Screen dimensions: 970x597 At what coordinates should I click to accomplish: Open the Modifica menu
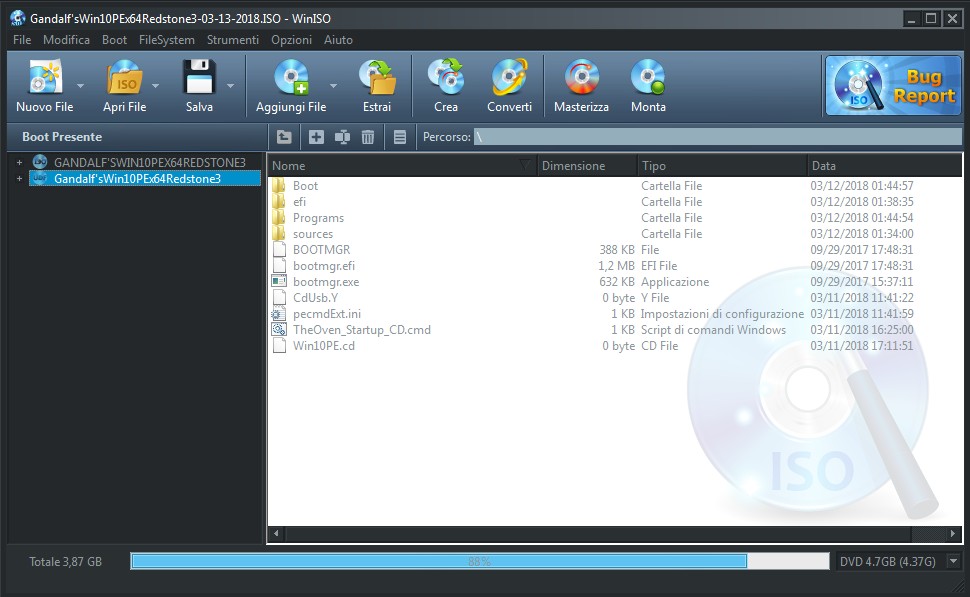66,40
